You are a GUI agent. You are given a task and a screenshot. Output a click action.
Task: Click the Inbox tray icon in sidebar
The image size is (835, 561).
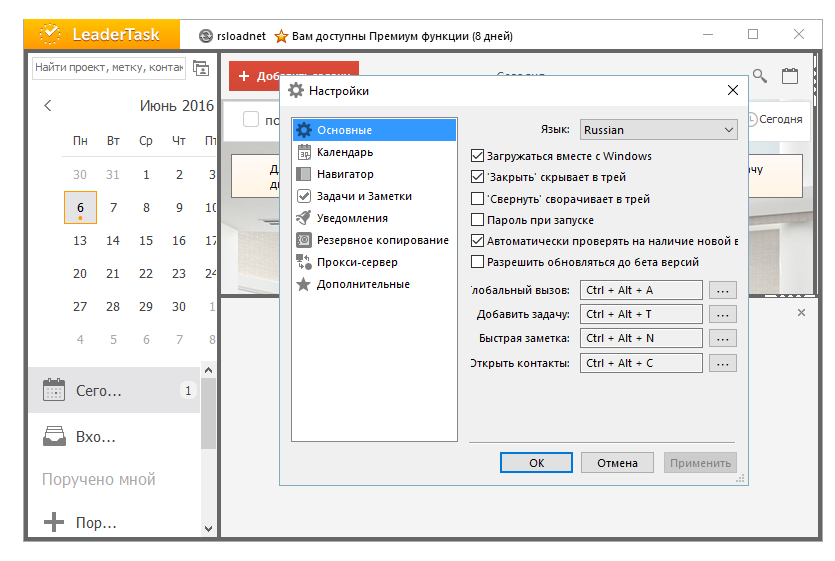[x=54, y=436]
